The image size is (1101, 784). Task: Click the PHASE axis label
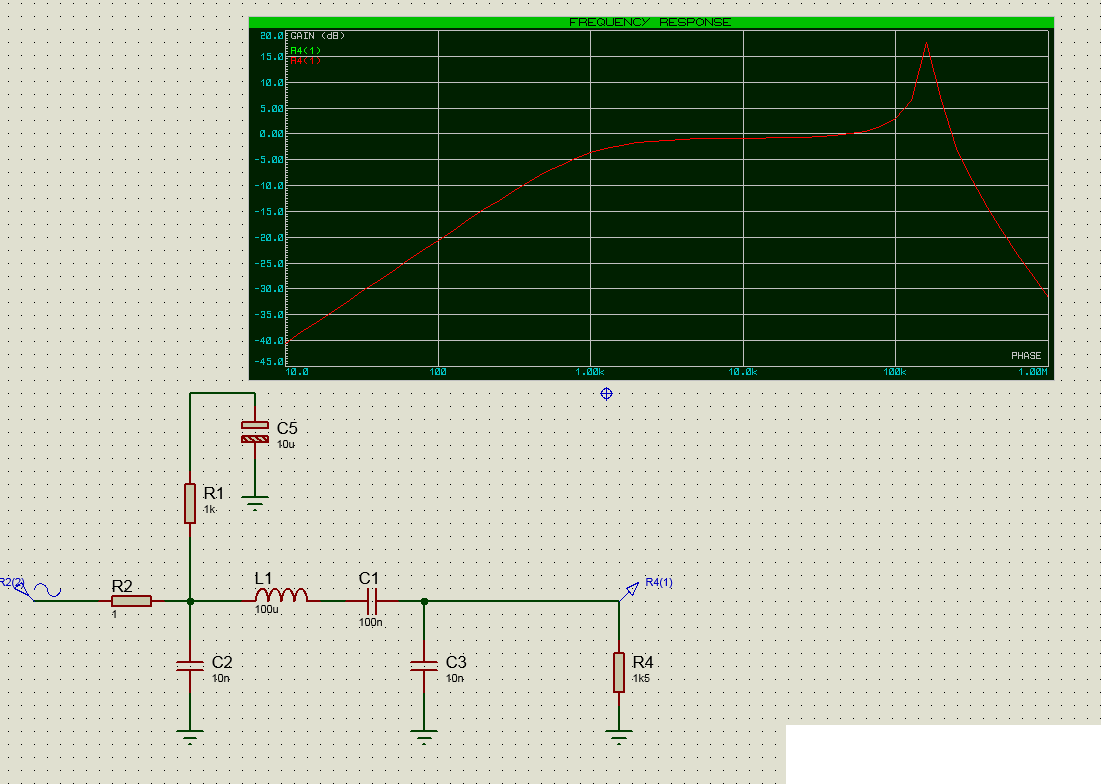pyautogui.click(x=1026, y=356)
